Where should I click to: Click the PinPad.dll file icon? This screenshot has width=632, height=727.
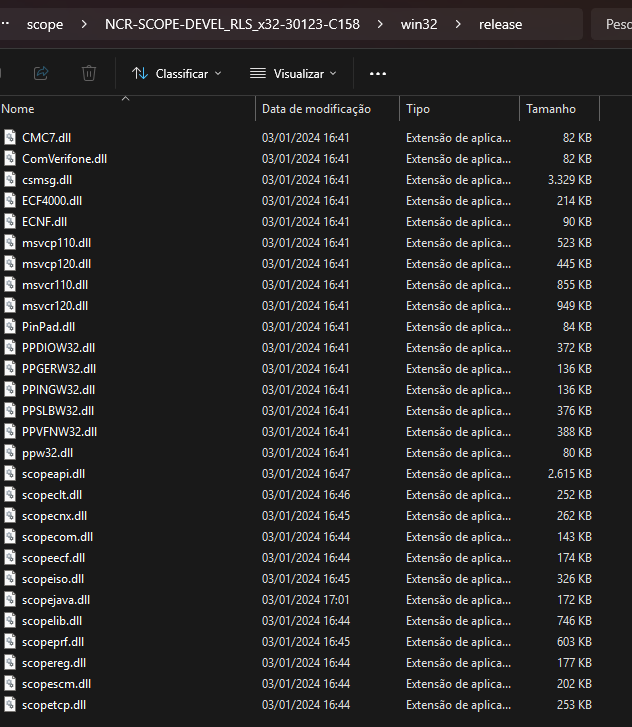pos(10,327)
